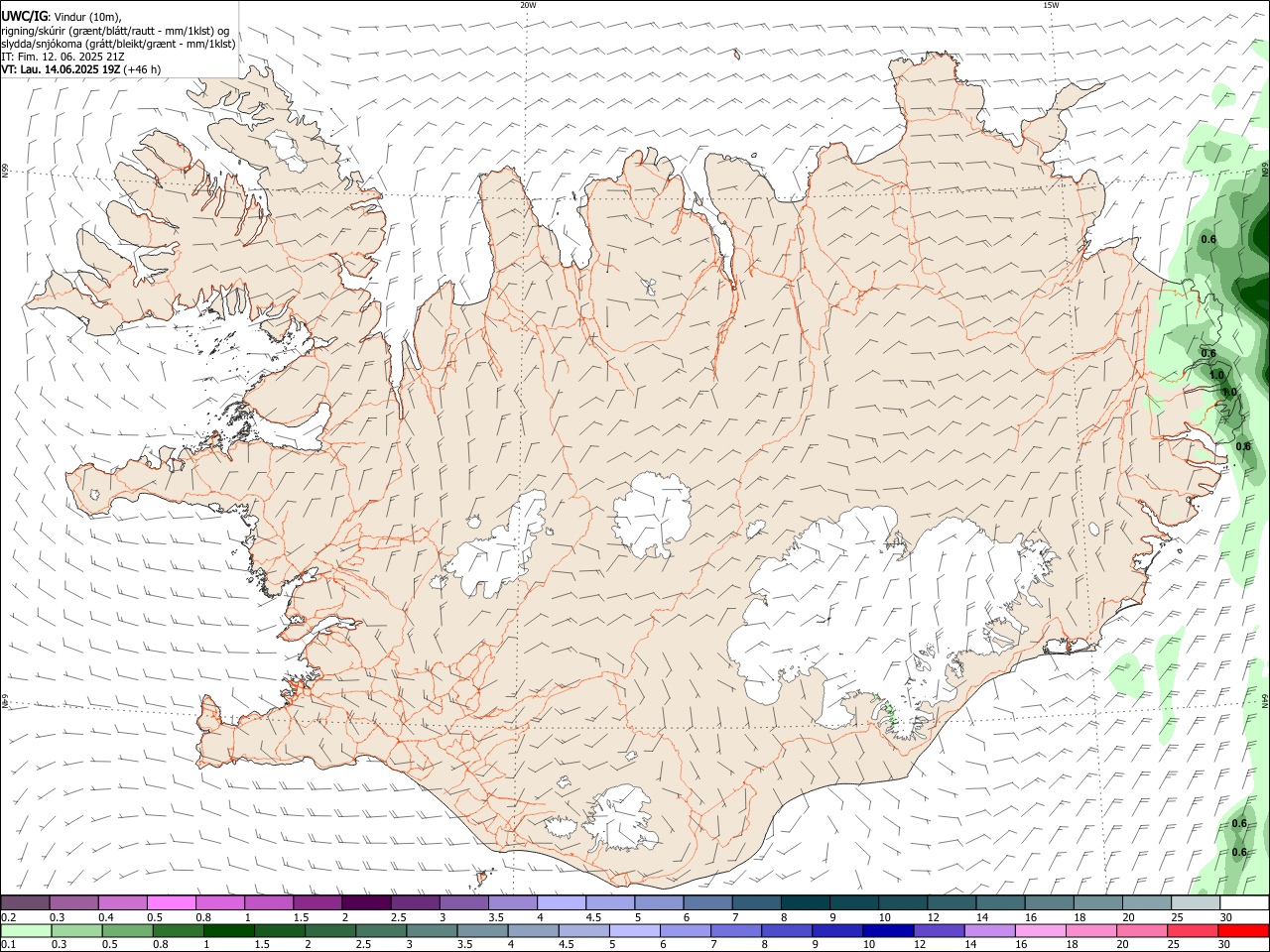Click the dusky mauve 0.2 snow legend swatch
This screenshot has width=1270, height=952.
(26, 902)
